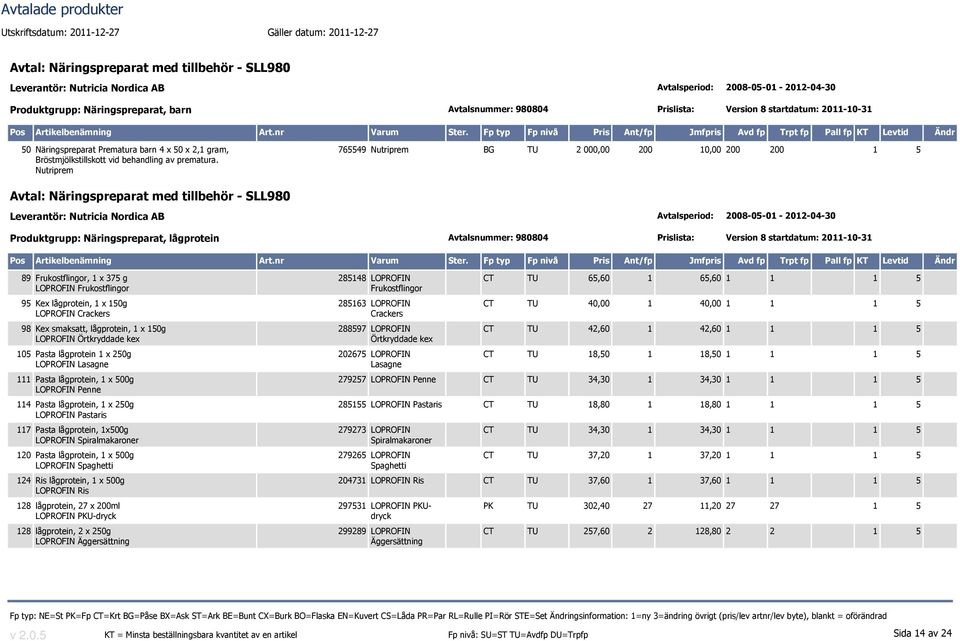The width and height of the screenshot is (960, 641).
Task: Select article number 765549
Action: coord(352,149)
